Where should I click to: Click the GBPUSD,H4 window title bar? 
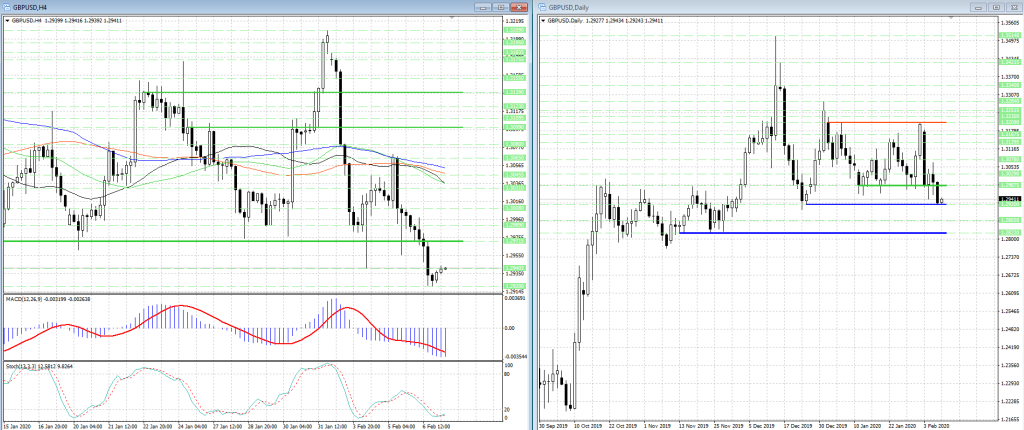[x=250, y=8]
